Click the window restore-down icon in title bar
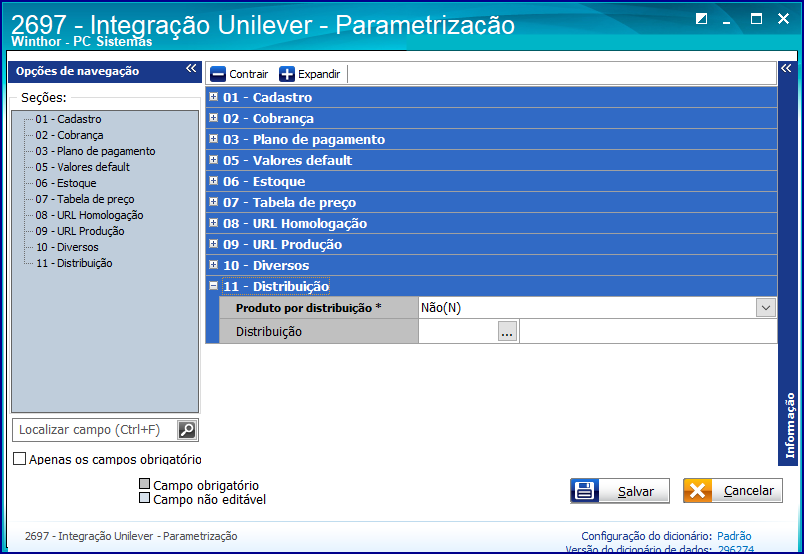 701,19
